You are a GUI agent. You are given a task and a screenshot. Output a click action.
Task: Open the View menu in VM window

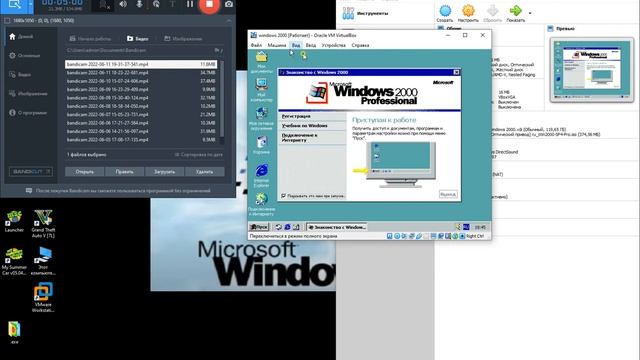coord(296,45)
